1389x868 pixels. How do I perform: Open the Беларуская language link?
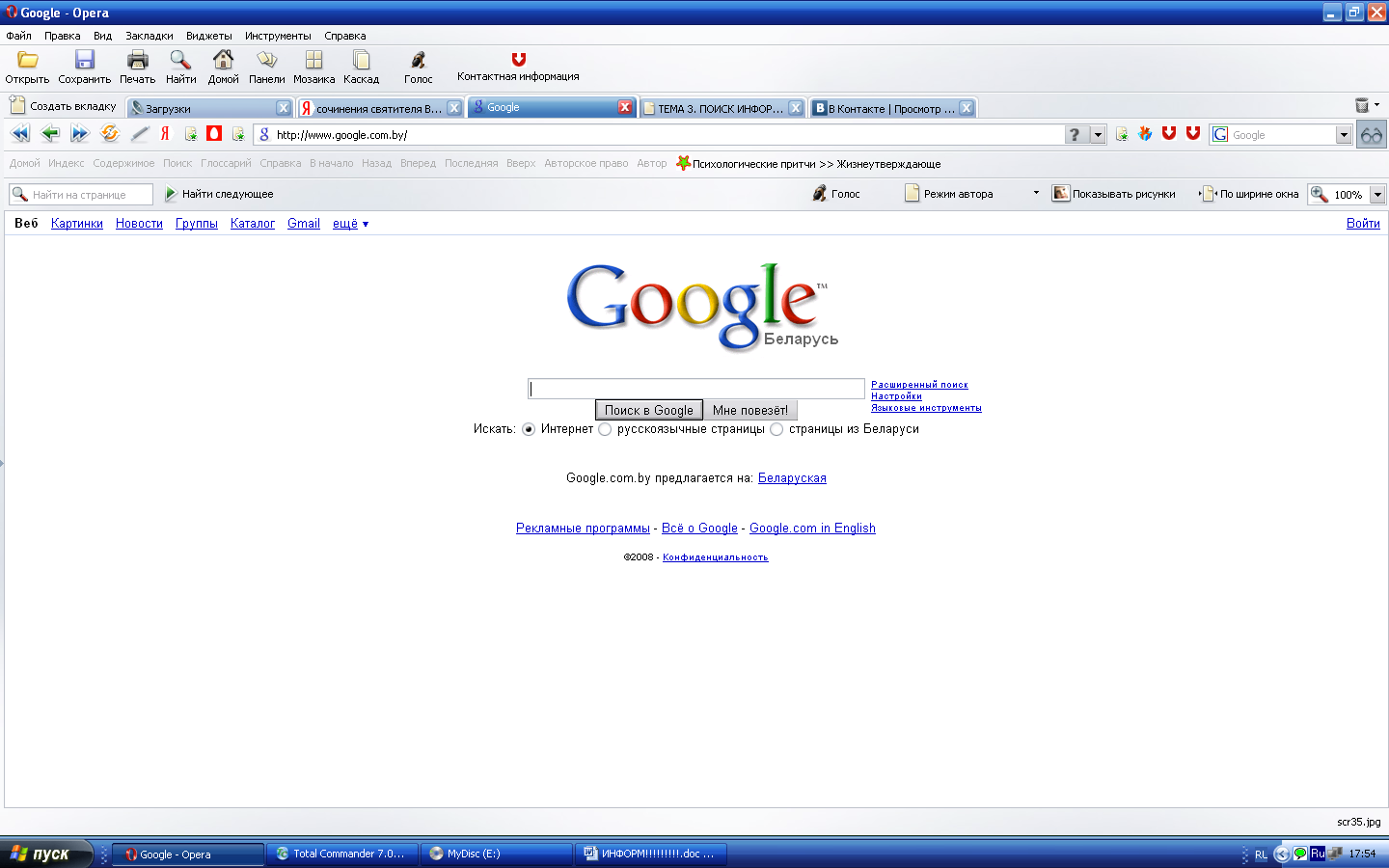click(x=792, y=478)
